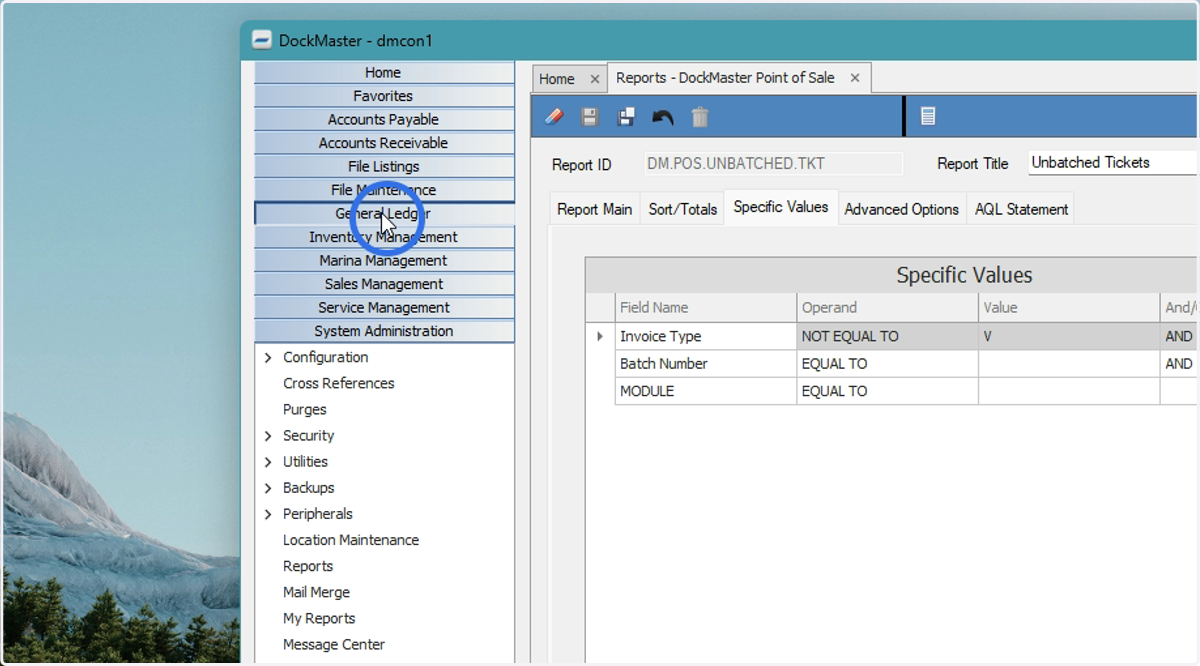Viewport: 1200px width, 666px height.
Task: Expand the Peripherals tree node
Action: pyautogui.click(x=268, y=514)
